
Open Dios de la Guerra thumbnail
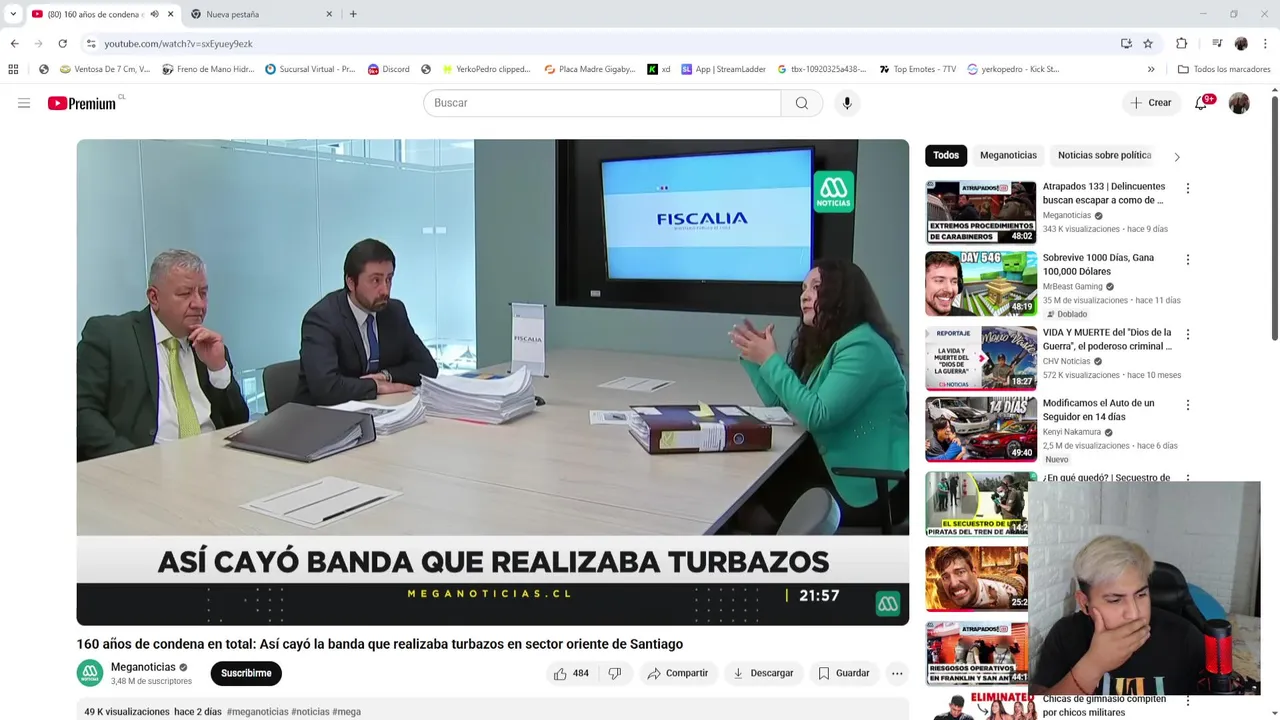pyautogui.click(x=981, y=357)
